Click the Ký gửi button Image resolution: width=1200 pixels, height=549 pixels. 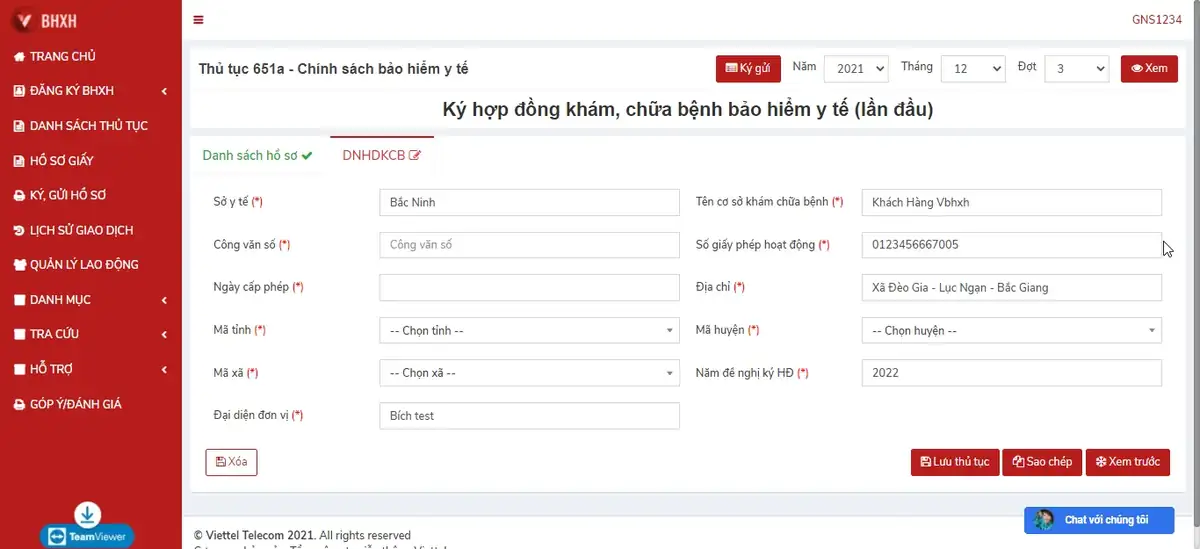(x=748, y=68)
